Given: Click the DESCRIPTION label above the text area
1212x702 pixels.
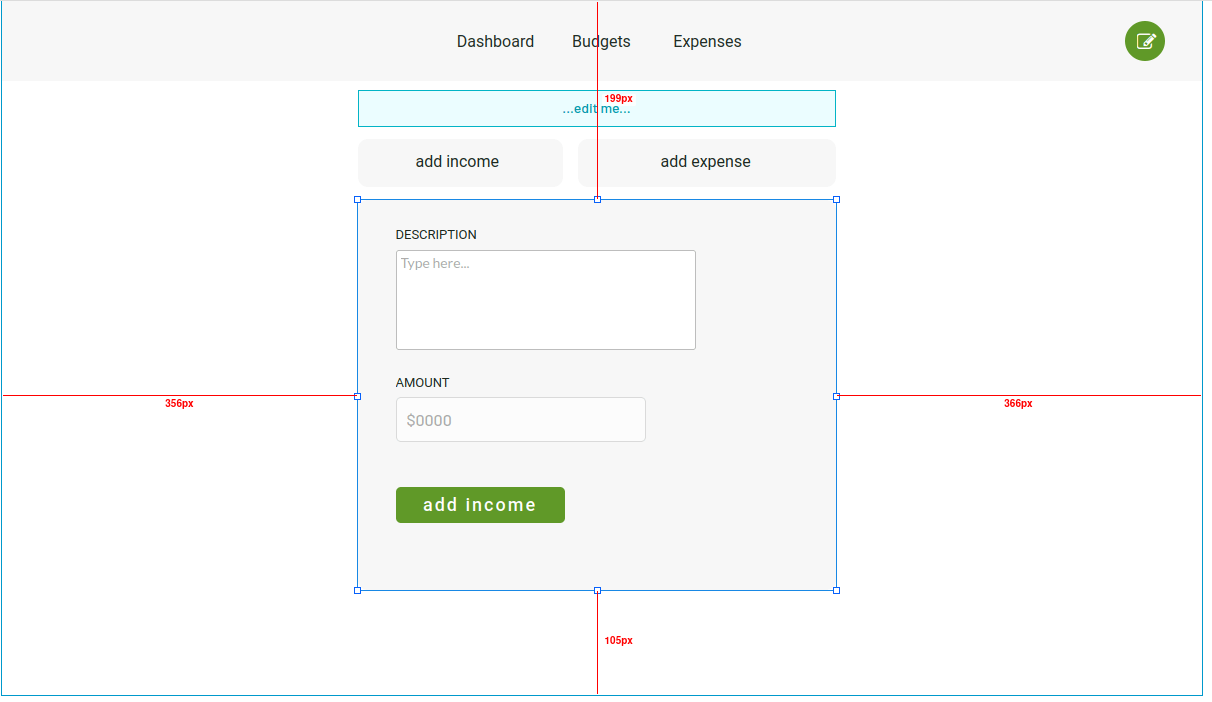Looking at the screenshot, I should pyautogui.click(x=436, y=234).
